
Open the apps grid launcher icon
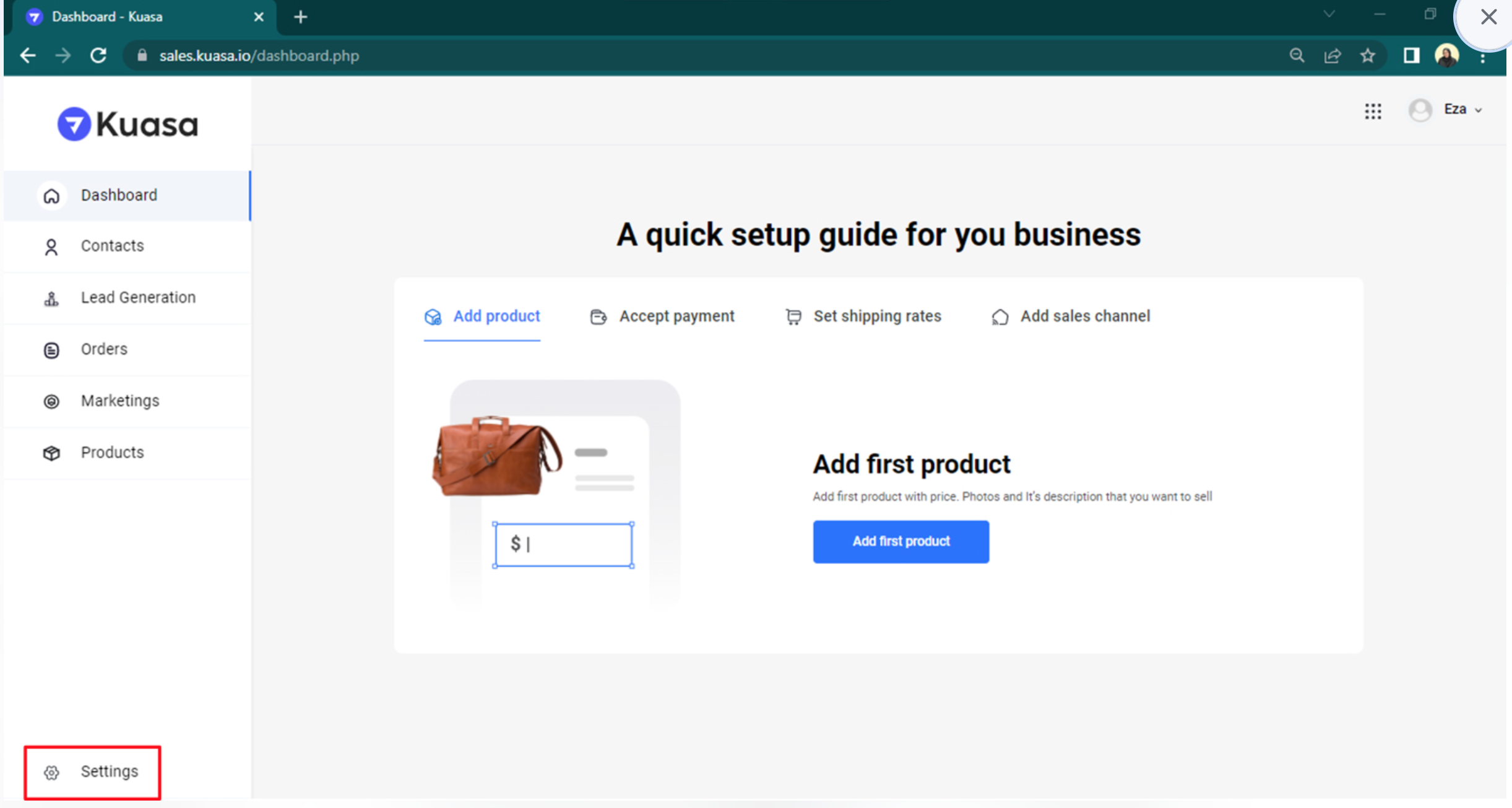pos(1373,111)
